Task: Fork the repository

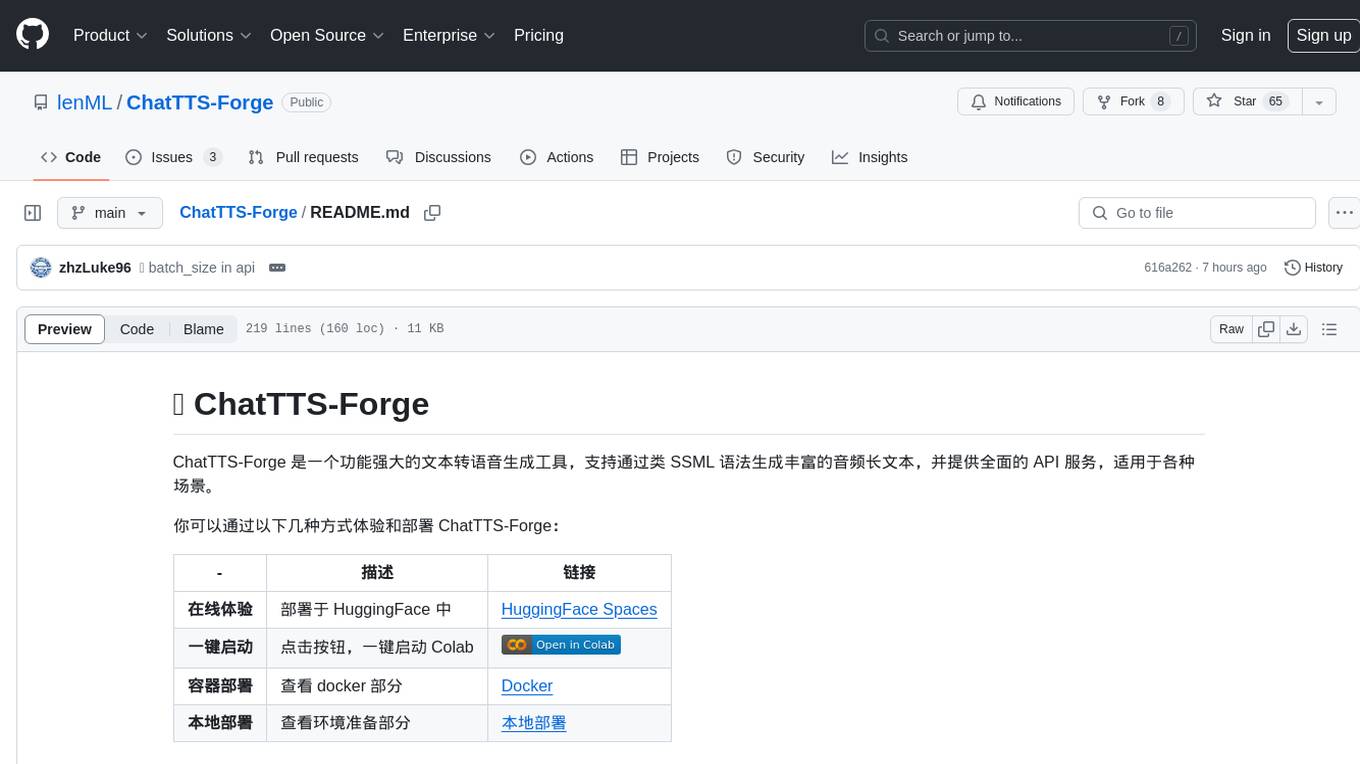Action: coord(1134,101)
